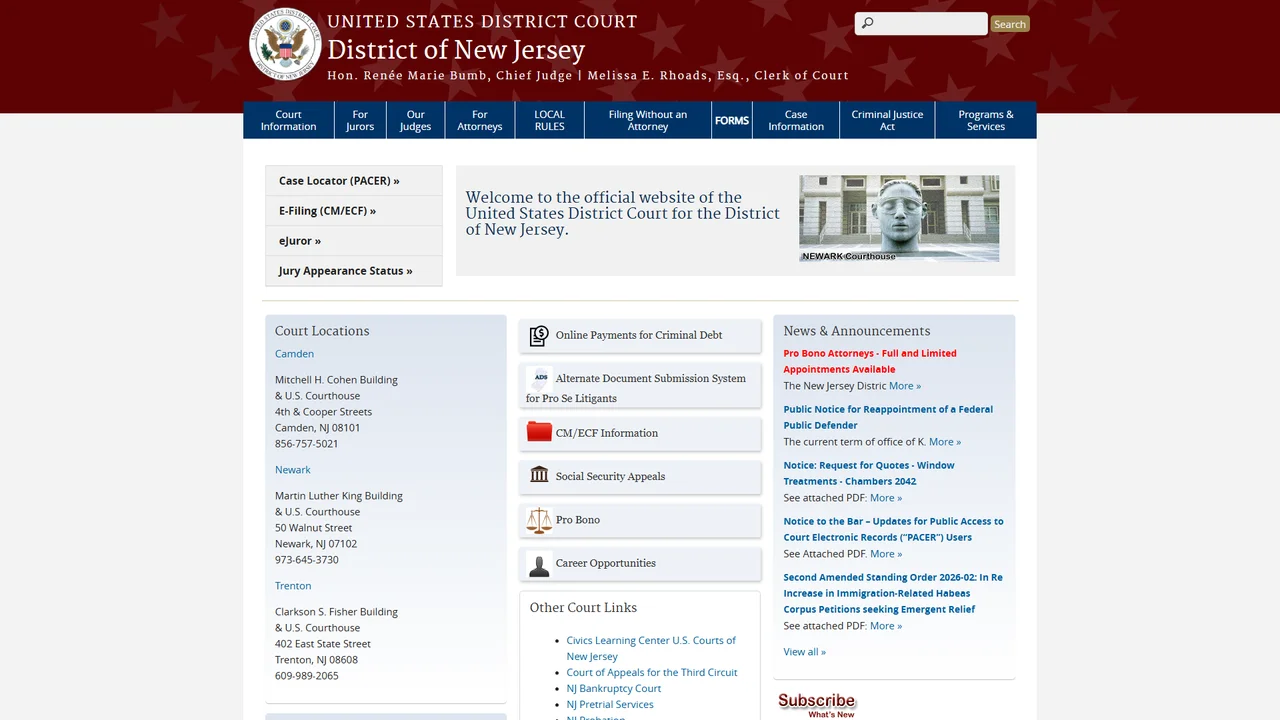Screen dimensions: 1280x720
Task: Open the Programs & Services menu
Action: [x=986, y=120]
